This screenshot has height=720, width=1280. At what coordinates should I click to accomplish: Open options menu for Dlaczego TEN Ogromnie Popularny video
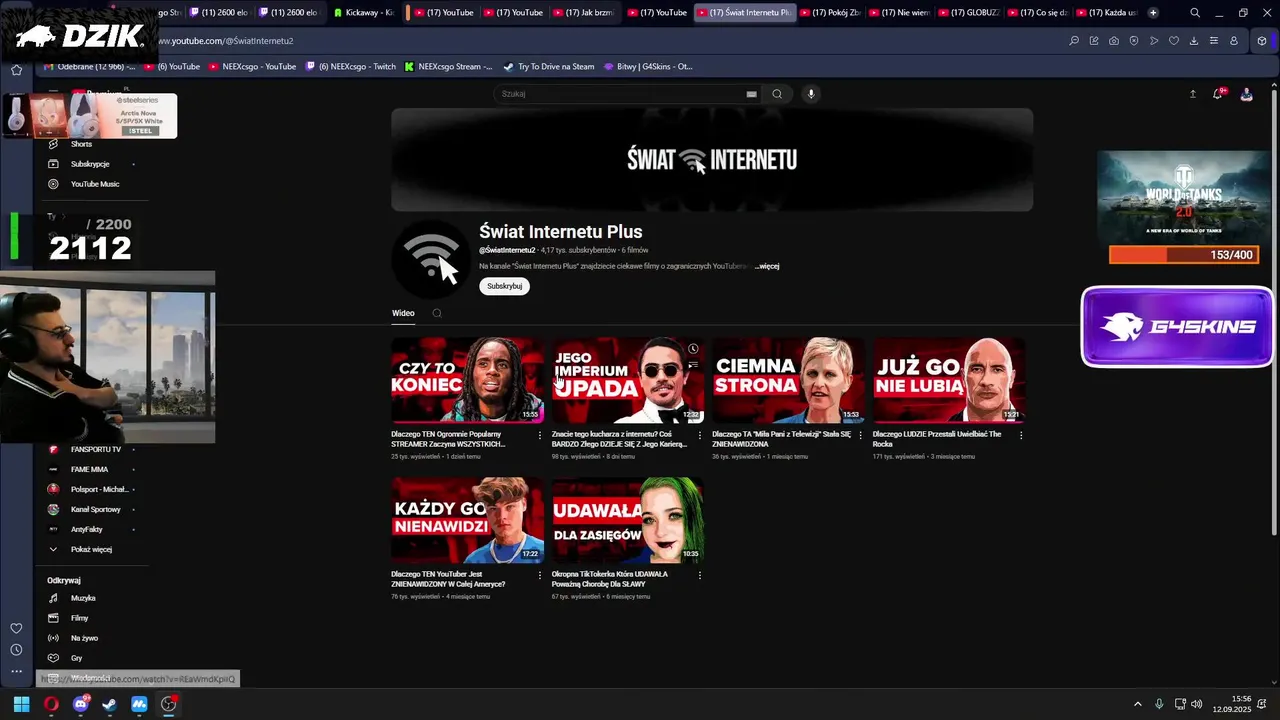[x=540, y=435]
